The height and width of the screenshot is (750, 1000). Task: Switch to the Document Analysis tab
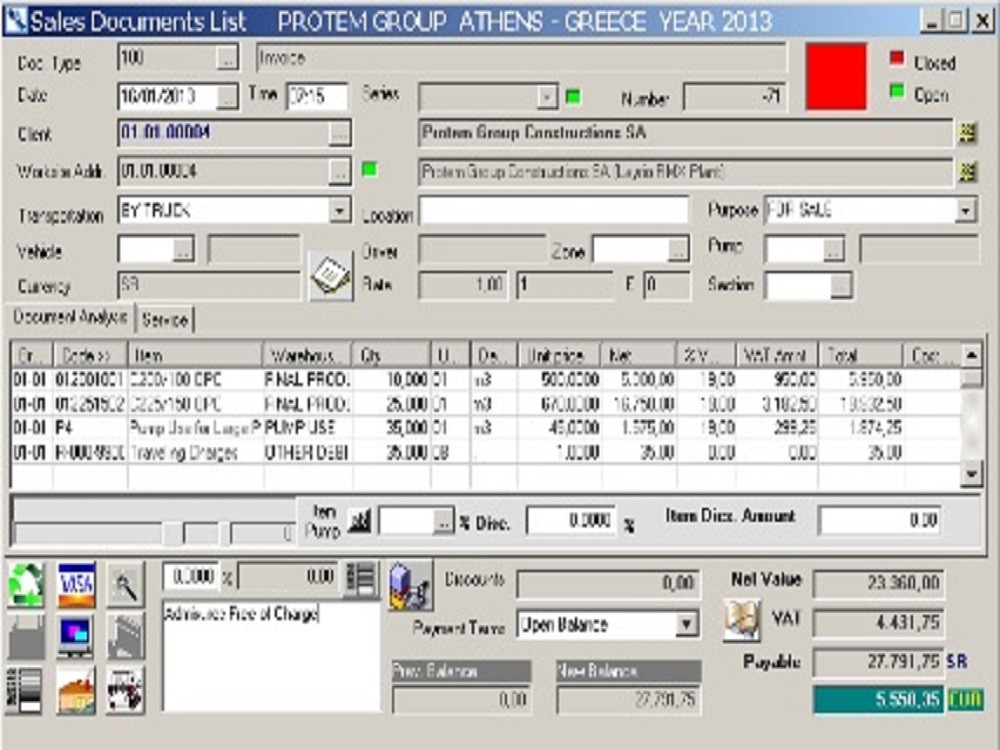pos(70,317)
